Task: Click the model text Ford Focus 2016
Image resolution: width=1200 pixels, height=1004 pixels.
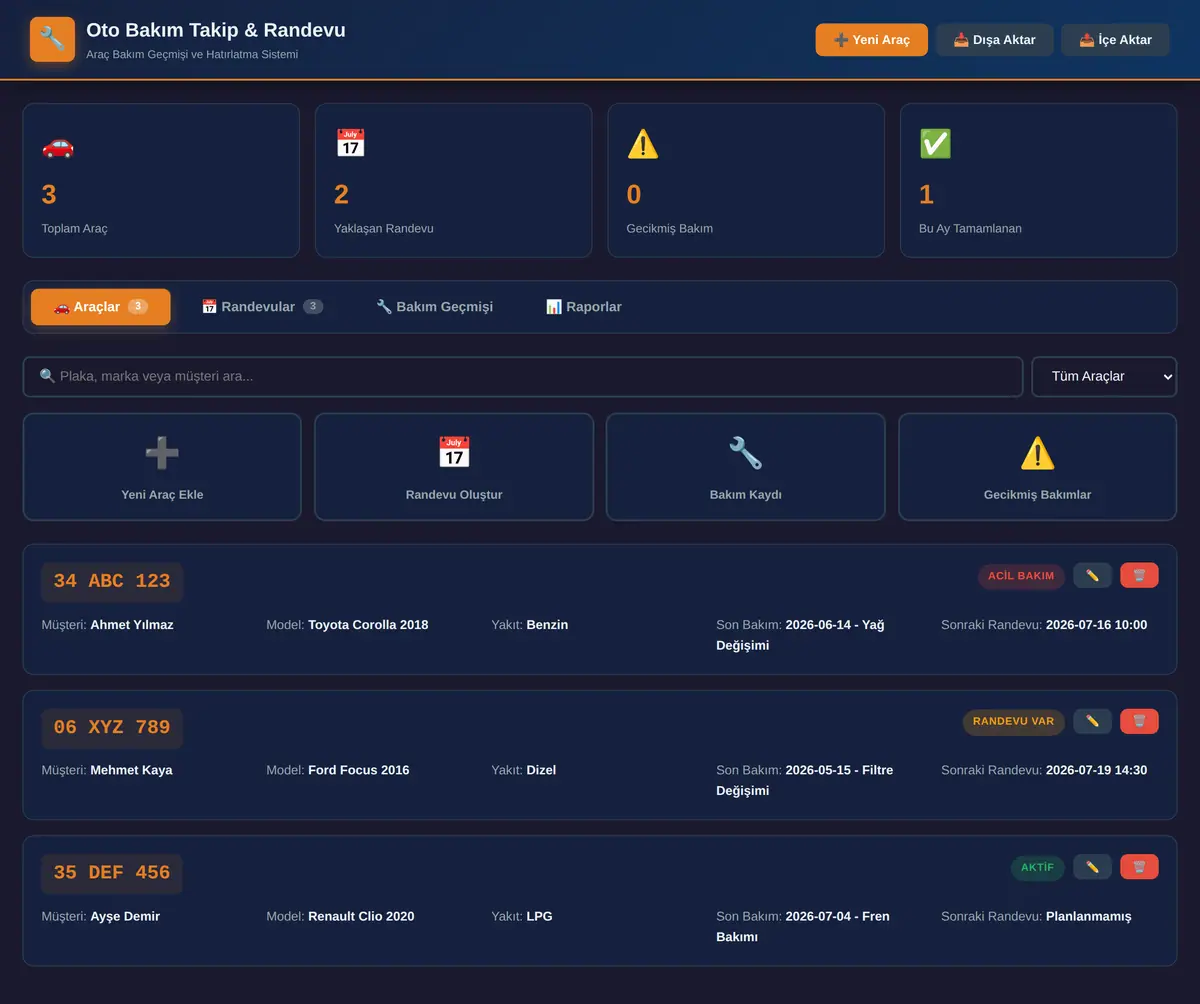Action: tap(359, 771)
